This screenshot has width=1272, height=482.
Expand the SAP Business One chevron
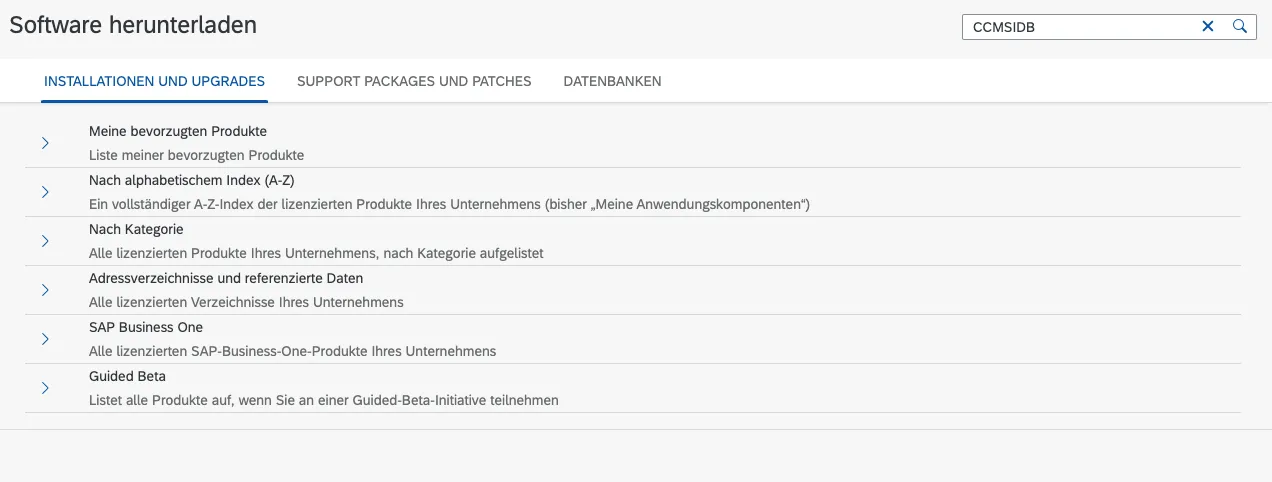pyautogui.click(x=45, y=339)
